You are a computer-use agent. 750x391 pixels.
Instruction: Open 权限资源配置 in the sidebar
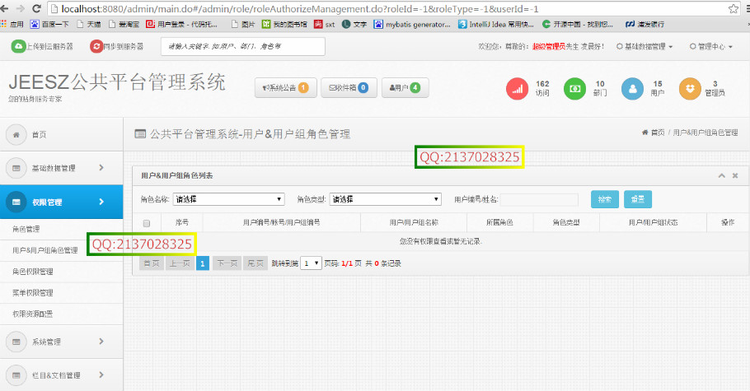pyautogui.click(x=33, y=314)
